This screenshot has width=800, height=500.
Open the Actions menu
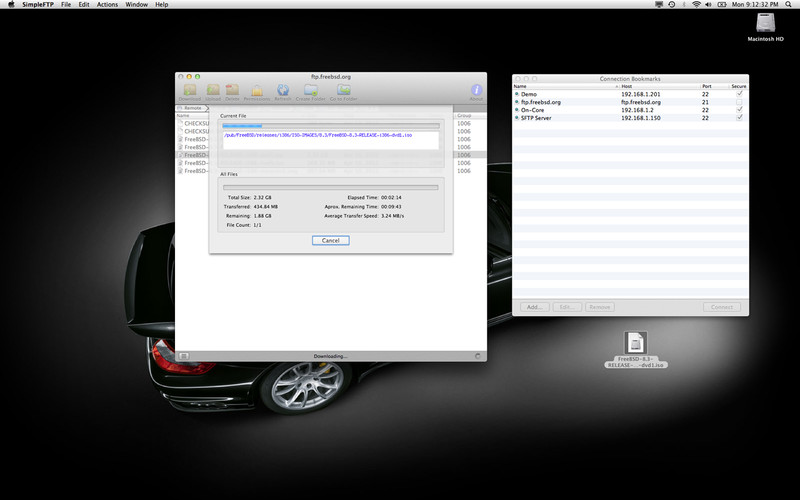[x=107, y=5]
